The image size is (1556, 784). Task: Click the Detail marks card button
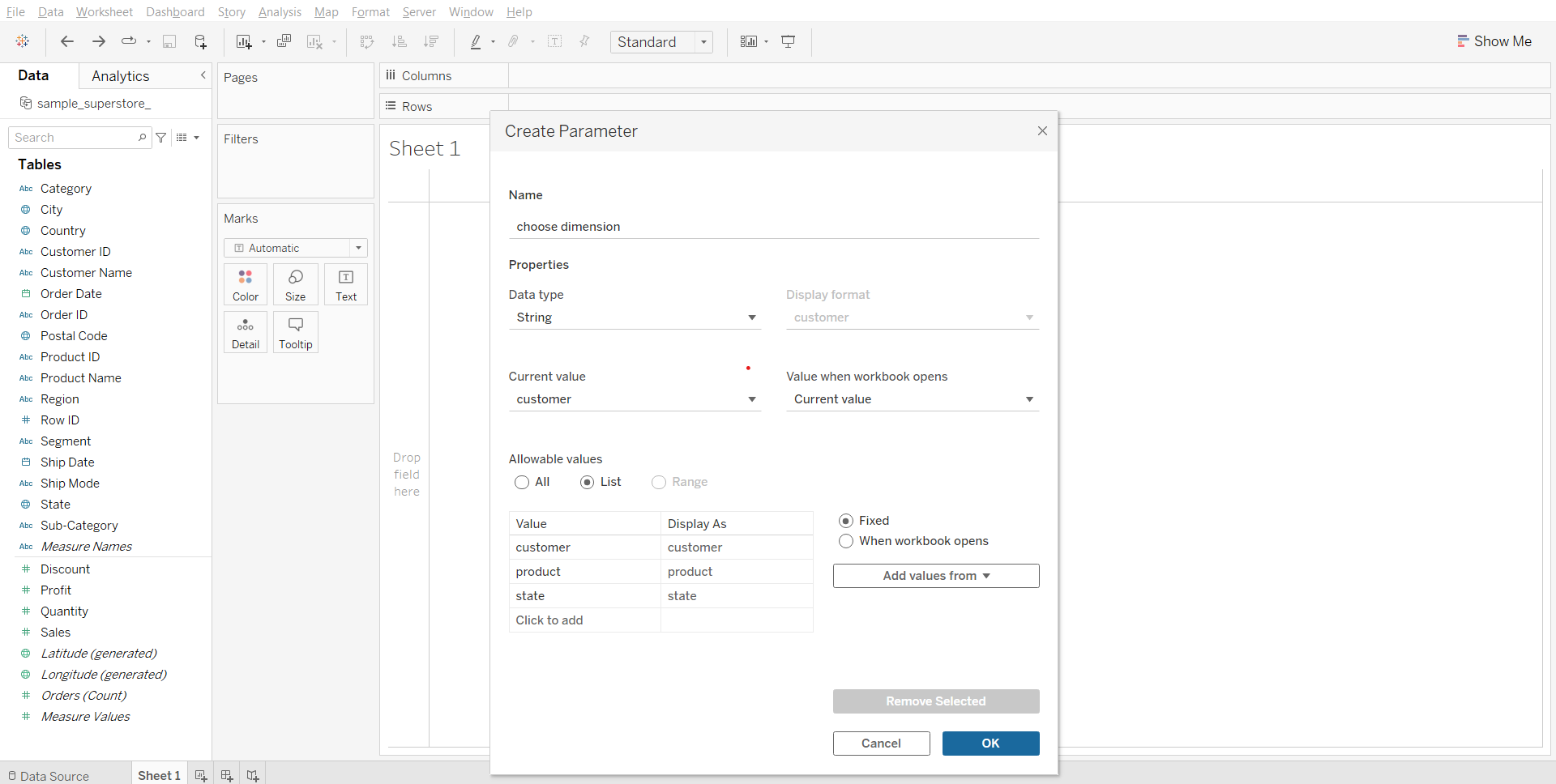coord(246,332)
